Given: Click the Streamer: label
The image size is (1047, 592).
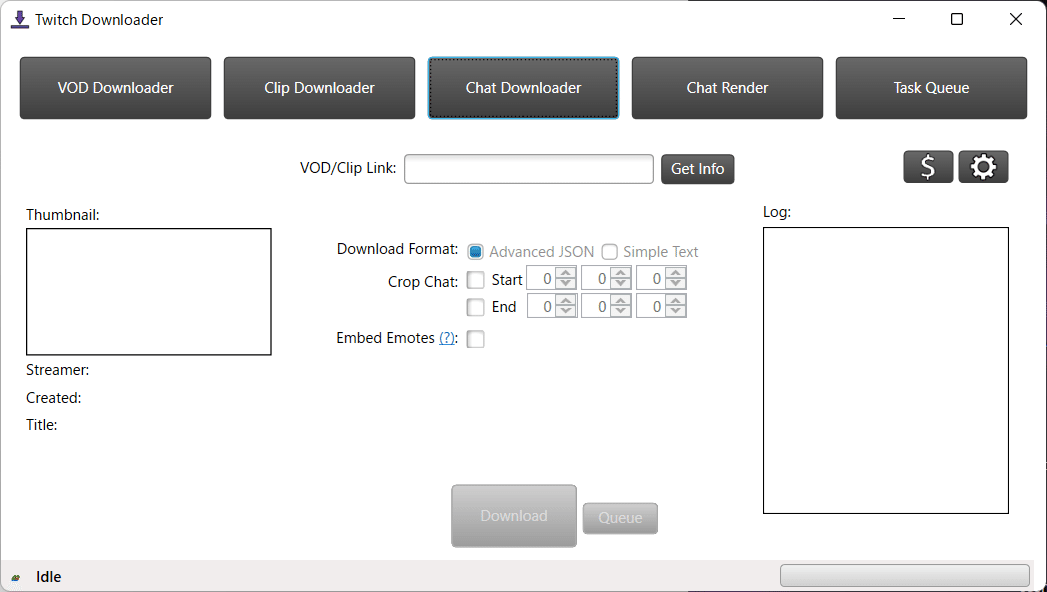Looking at the screenshot, I should click(x=57, y=370).
